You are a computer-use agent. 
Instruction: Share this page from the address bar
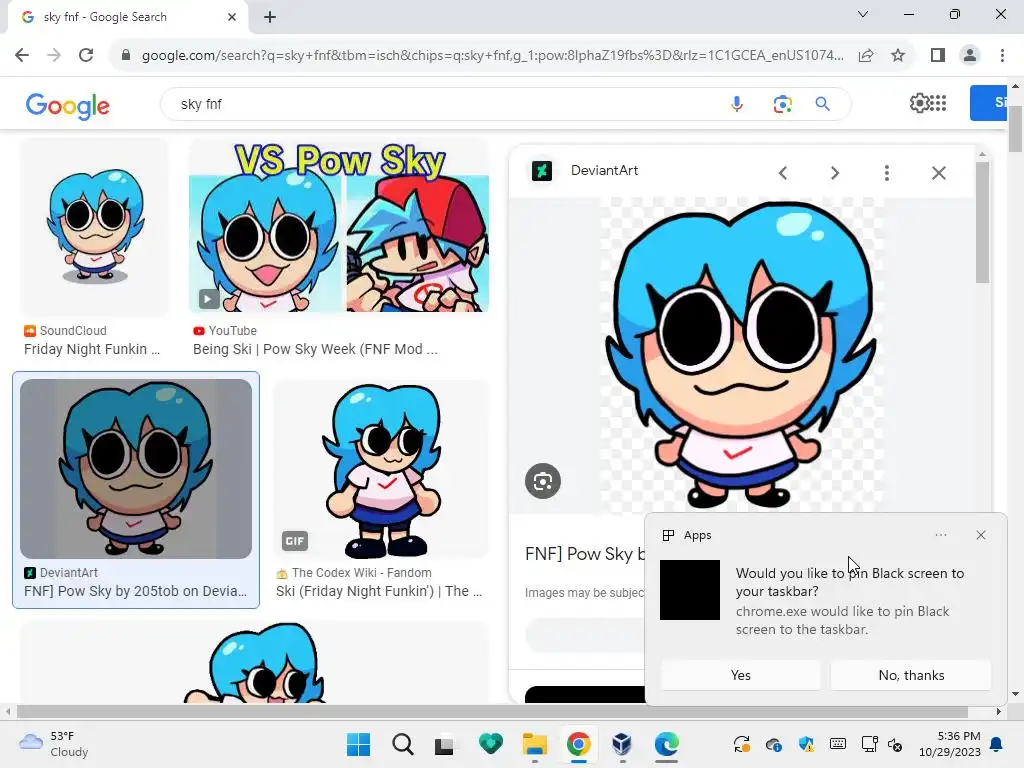click(x=866, y=56)
